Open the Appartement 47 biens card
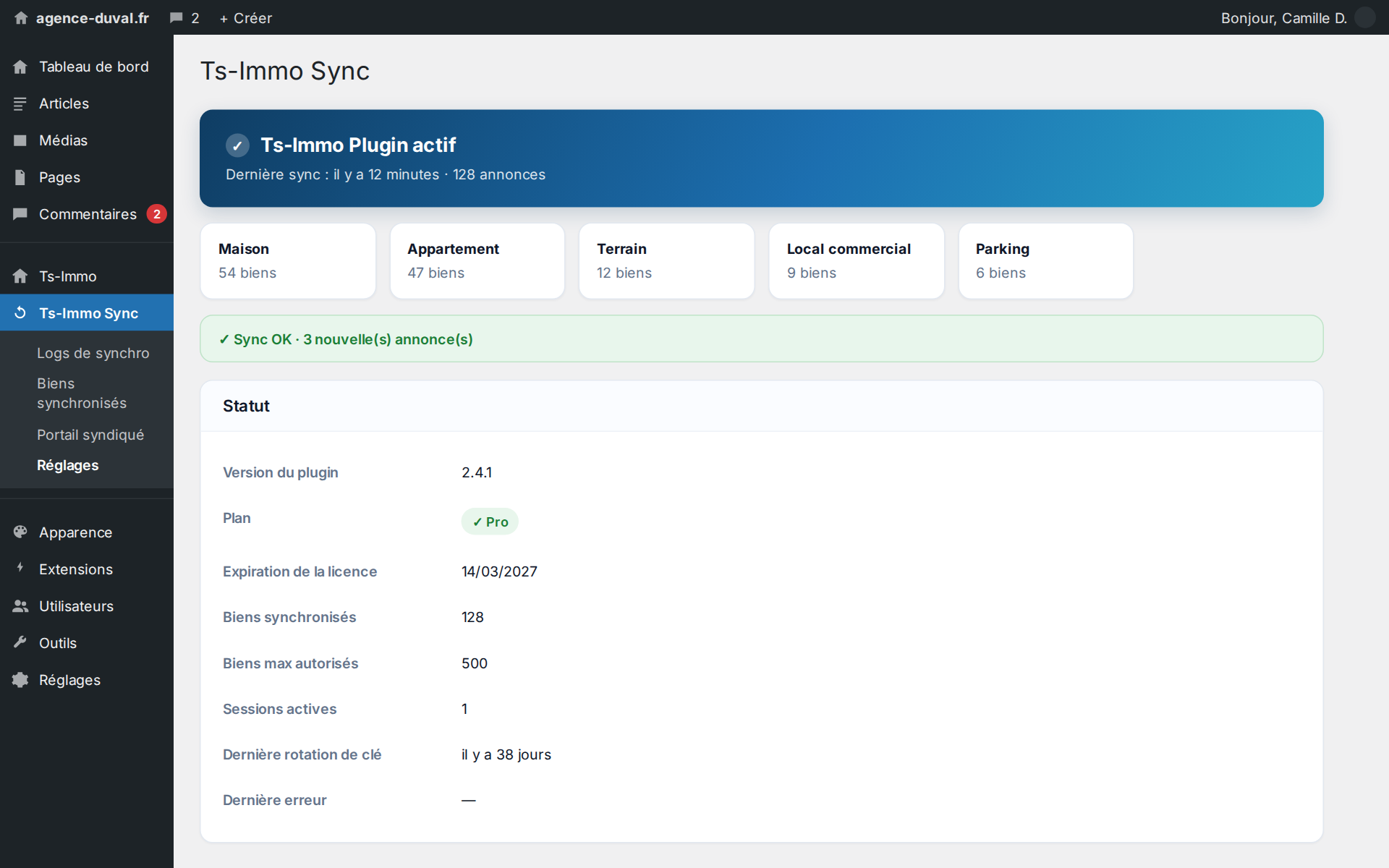1389x868 pixels. click(x=477, y=260)
